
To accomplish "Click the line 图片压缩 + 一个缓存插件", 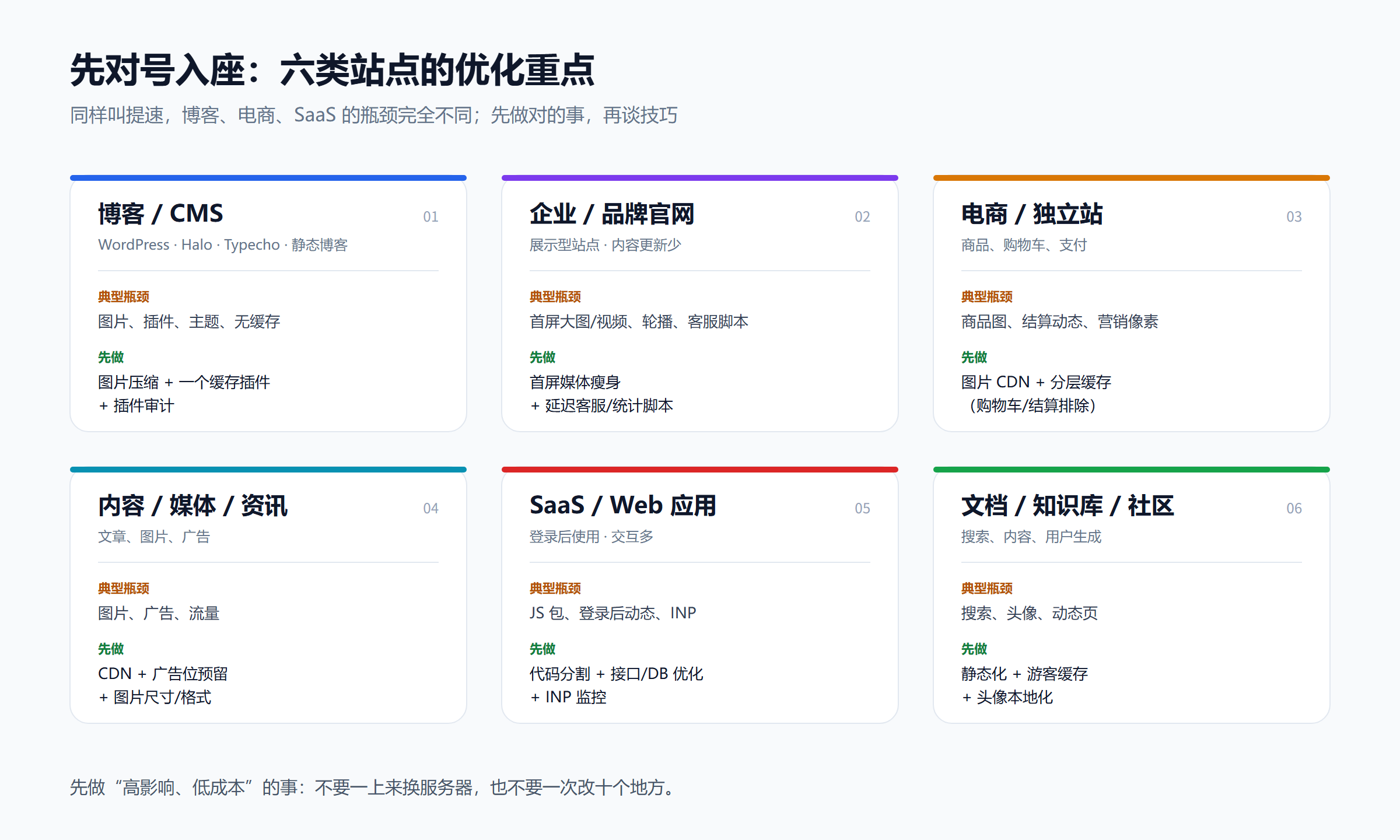I will [x=184, y=382].
